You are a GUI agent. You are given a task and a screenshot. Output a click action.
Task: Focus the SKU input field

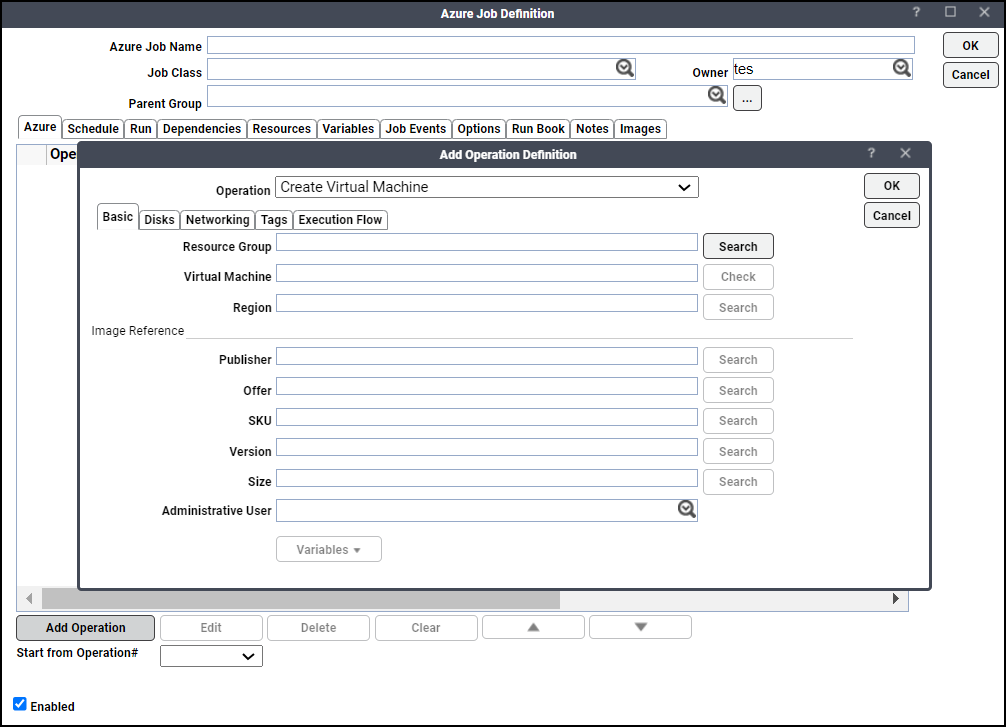point(487,417)
